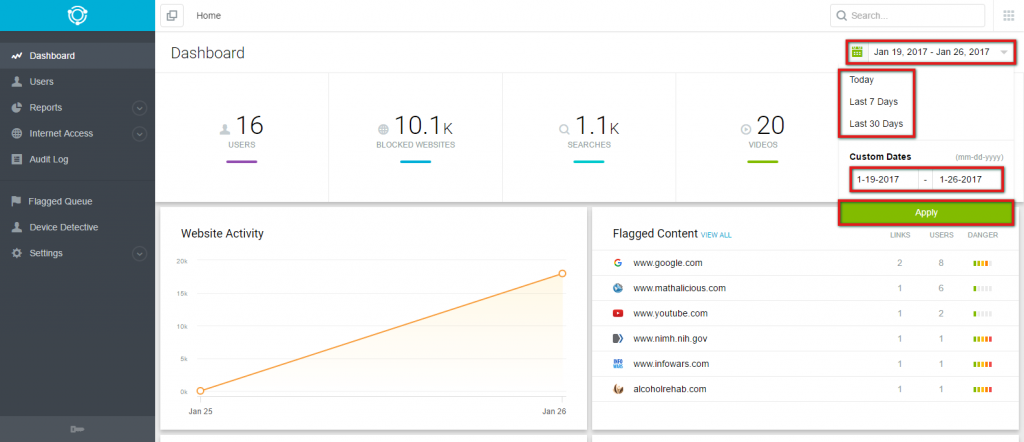Click the Infowars favicon
Image resolution: width=1024 pixels, height=442 pixels.
pos(618,364)
